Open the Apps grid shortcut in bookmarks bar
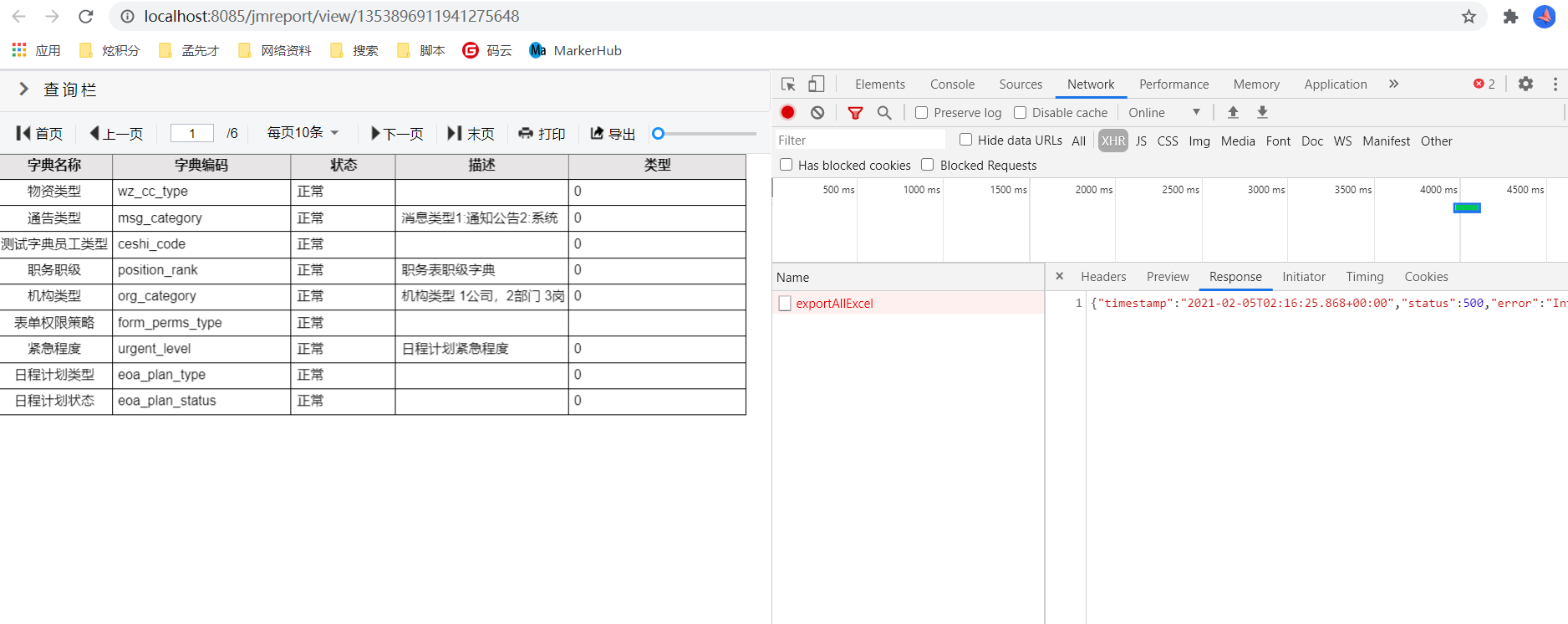The height and width of the screenshot is (624, 1568). pos(36,51)
